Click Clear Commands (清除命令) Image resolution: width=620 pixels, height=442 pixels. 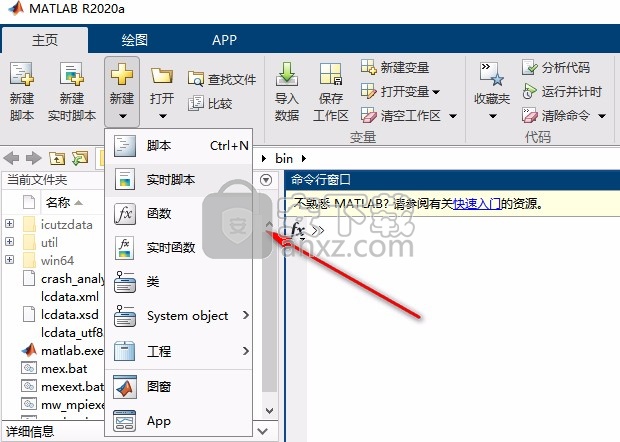(556, 115)
